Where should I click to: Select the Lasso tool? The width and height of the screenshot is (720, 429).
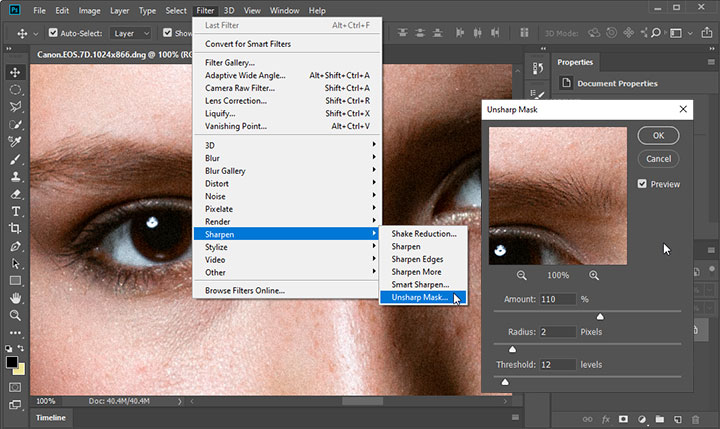coord(16,107)
